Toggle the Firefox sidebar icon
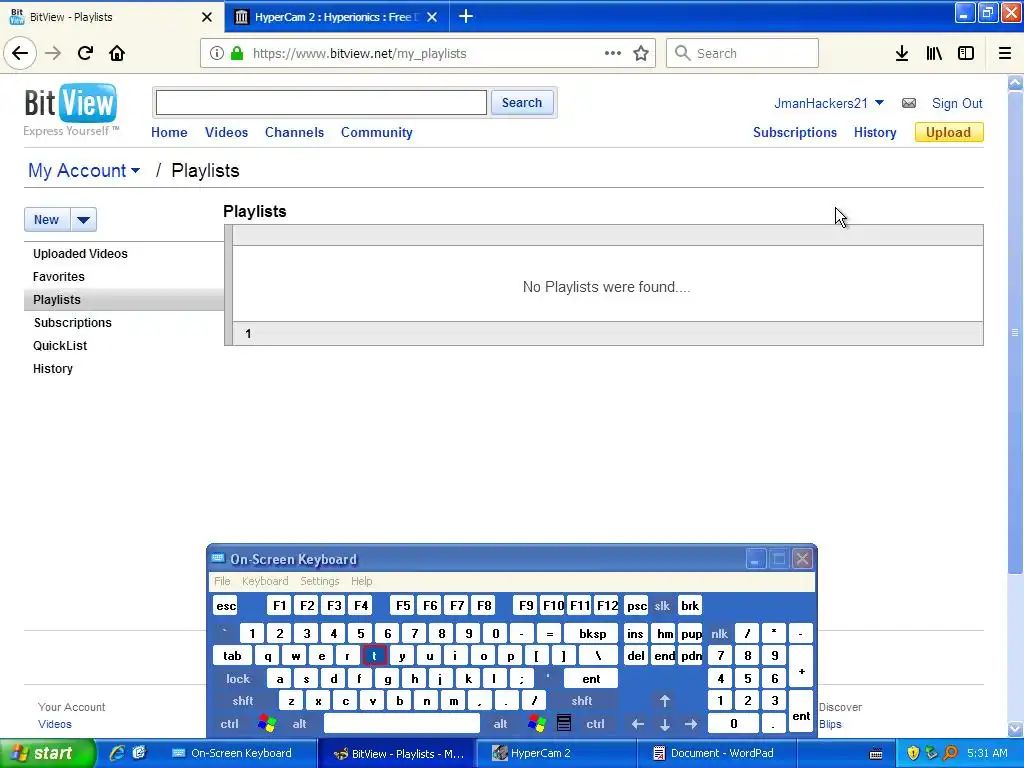Viewport: 1024px width, 768px height. (966, 53)
